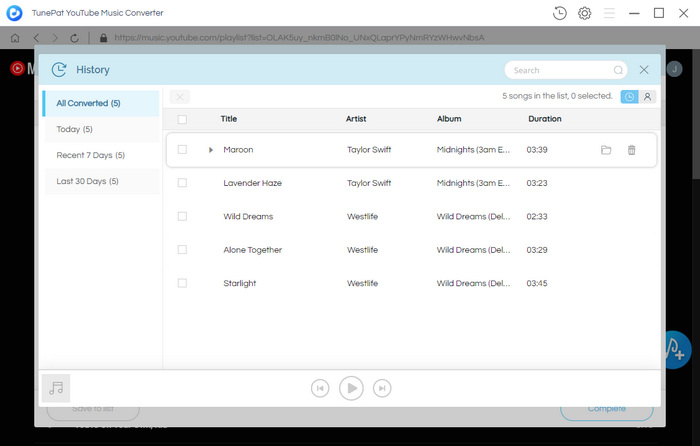Click the music note album art placeholder
The height and width of the screenshot is (446, 700).
click(x=56, y=388)
